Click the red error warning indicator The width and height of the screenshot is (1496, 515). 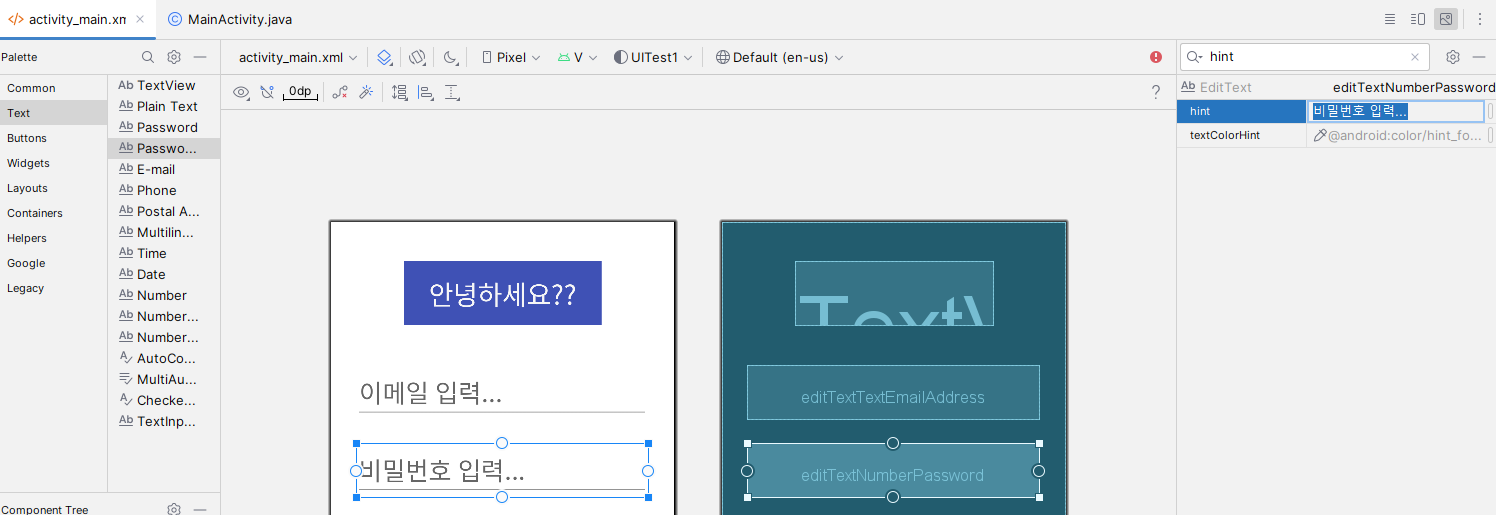[x=1156, y=57]
